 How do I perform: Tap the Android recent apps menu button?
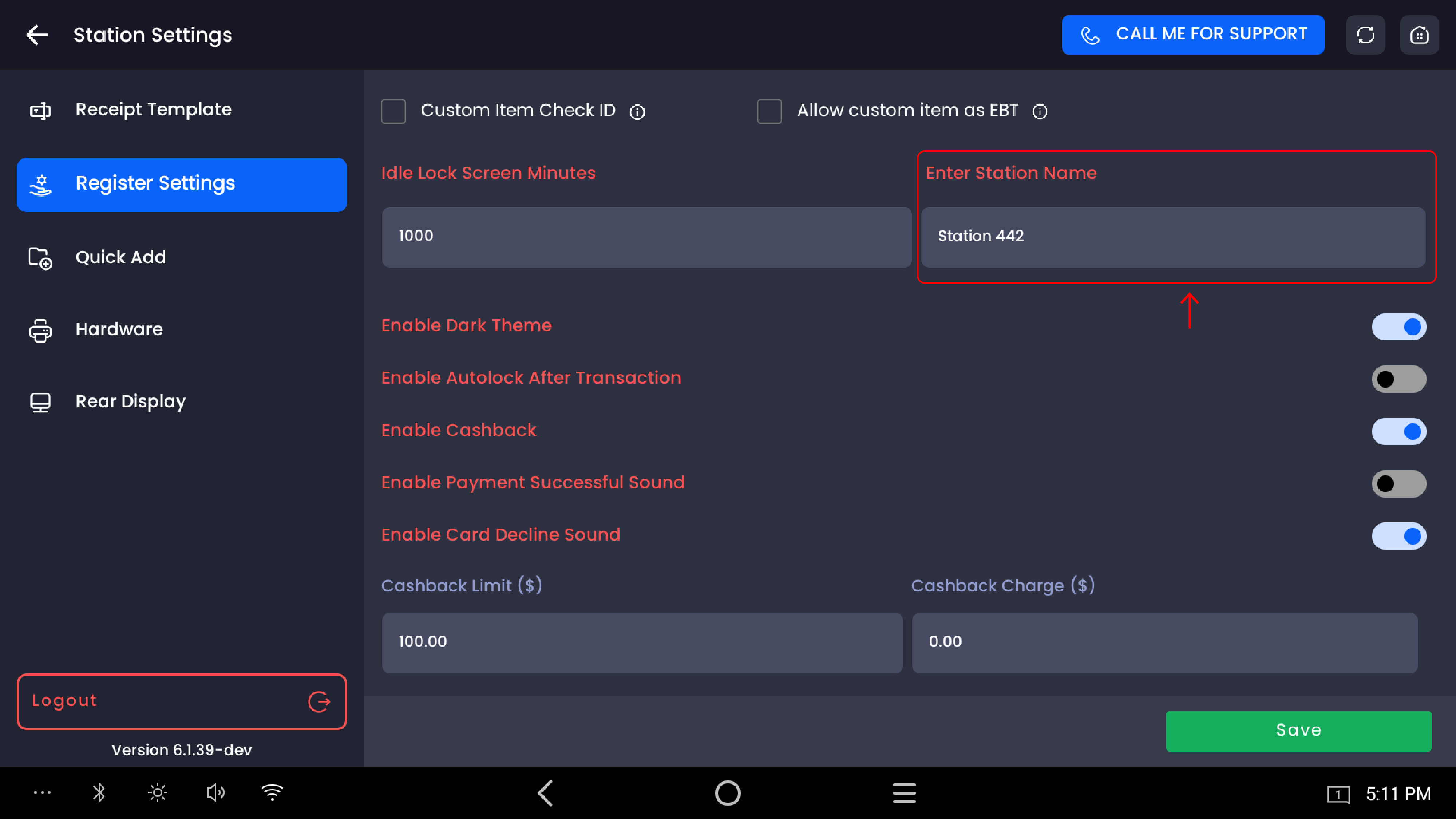point(904,793)
